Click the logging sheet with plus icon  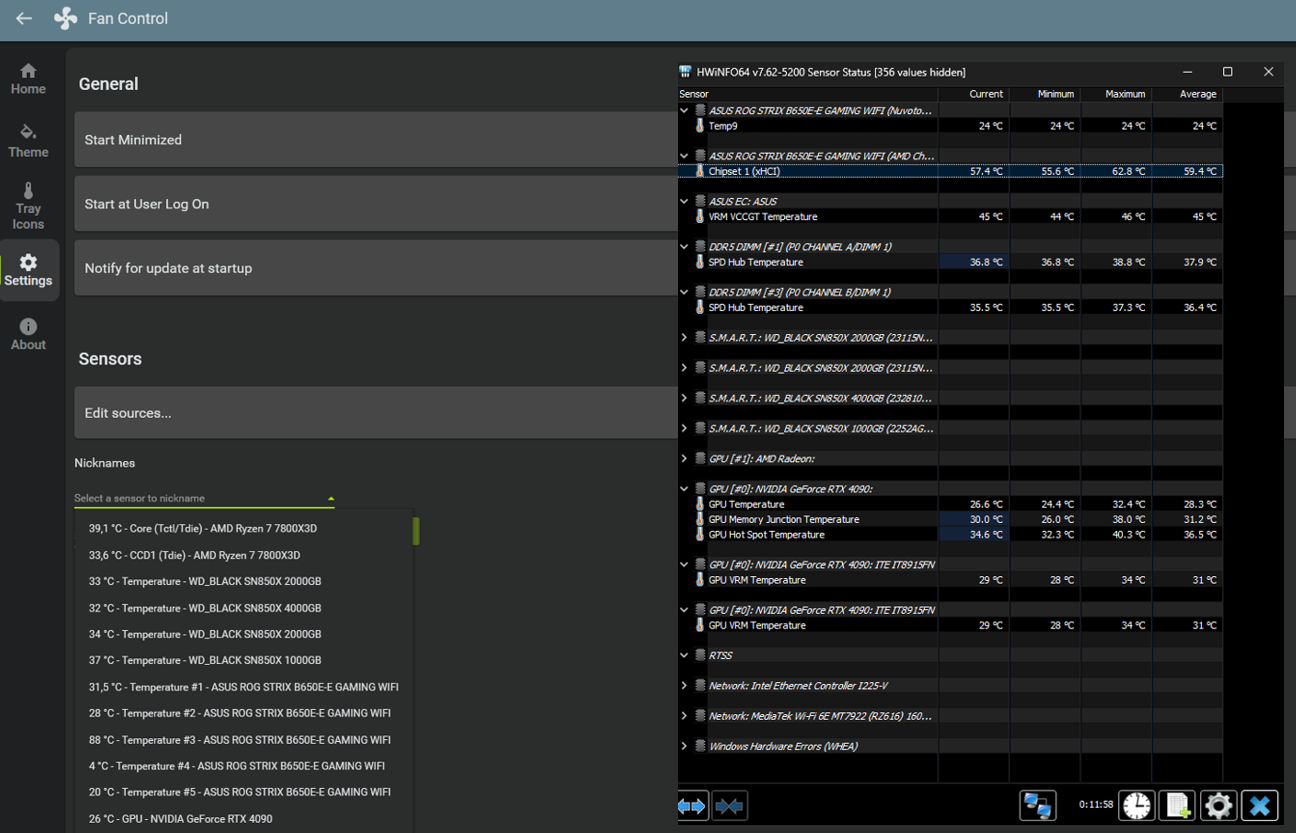click(x=1177, y=805)
